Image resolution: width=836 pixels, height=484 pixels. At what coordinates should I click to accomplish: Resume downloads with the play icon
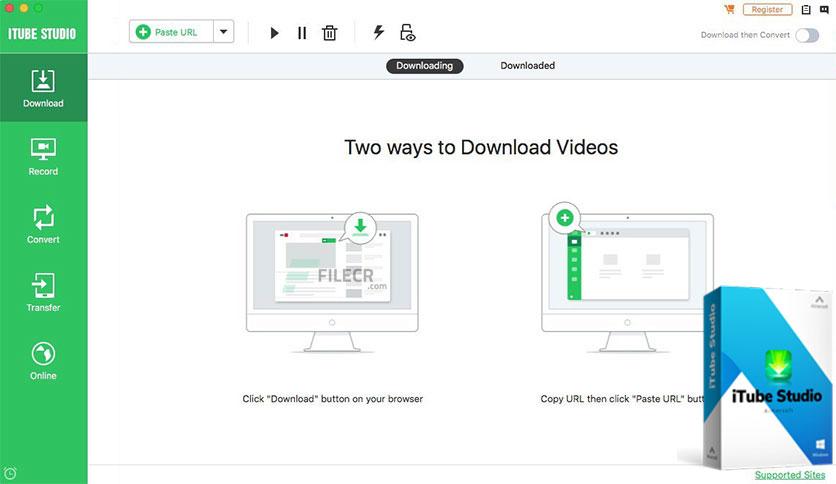click(x=274, y=33)
